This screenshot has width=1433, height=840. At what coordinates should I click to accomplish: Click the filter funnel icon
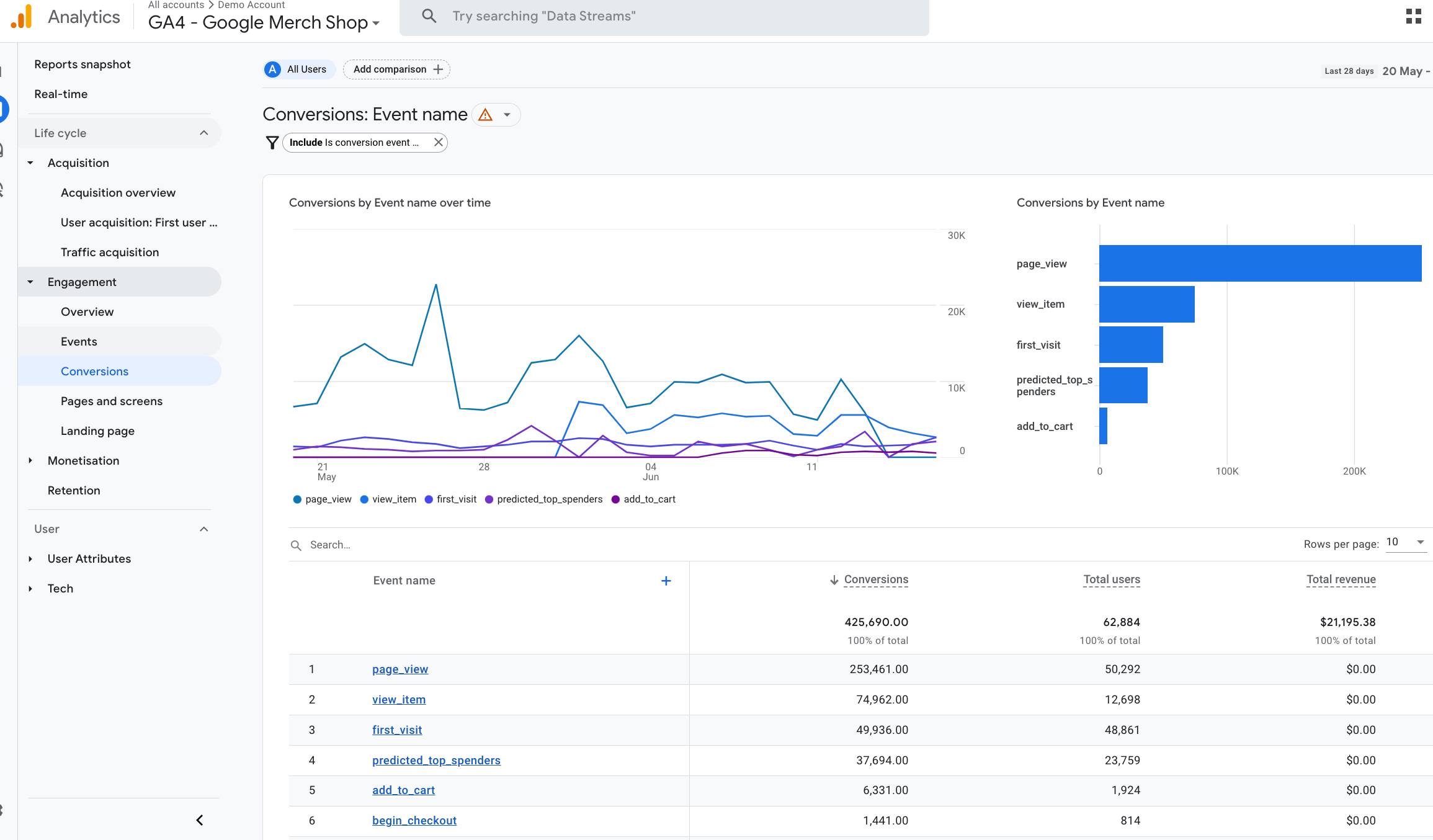(272, 143)
